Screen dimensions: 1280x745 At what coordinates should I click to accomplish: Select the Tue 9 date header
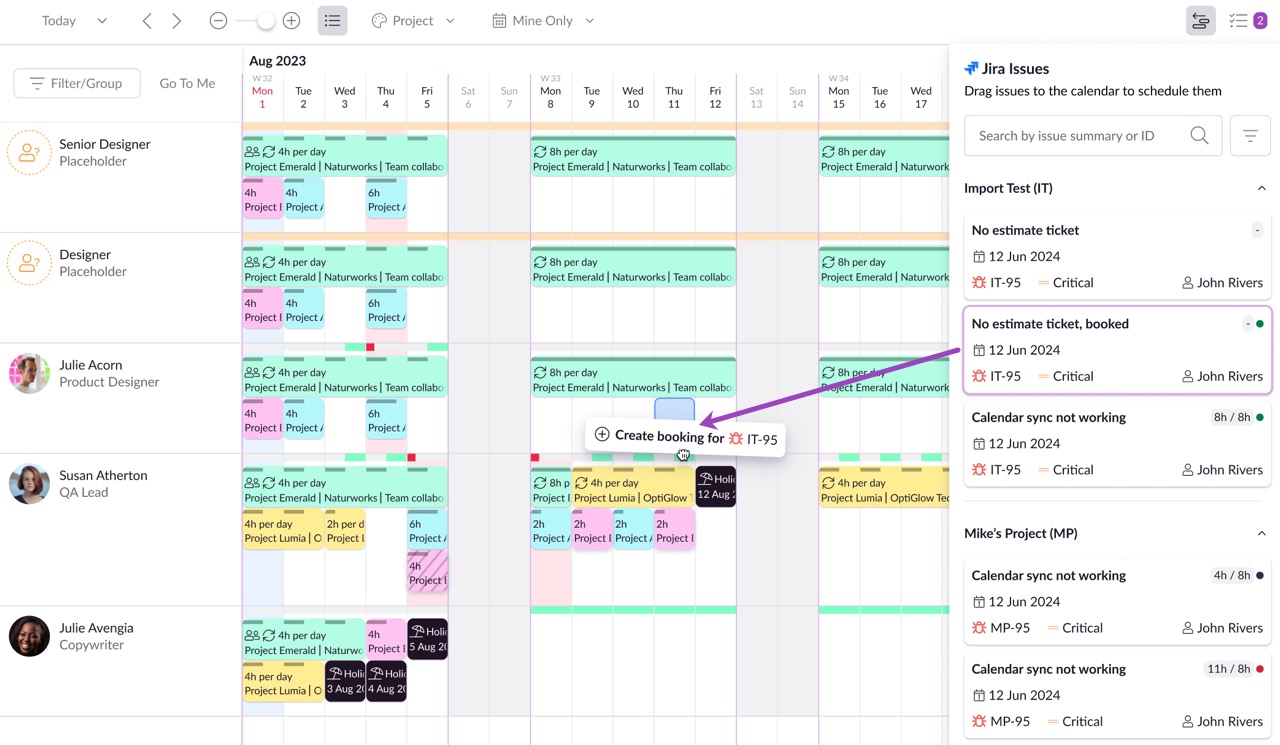click(x=591, y=97)
